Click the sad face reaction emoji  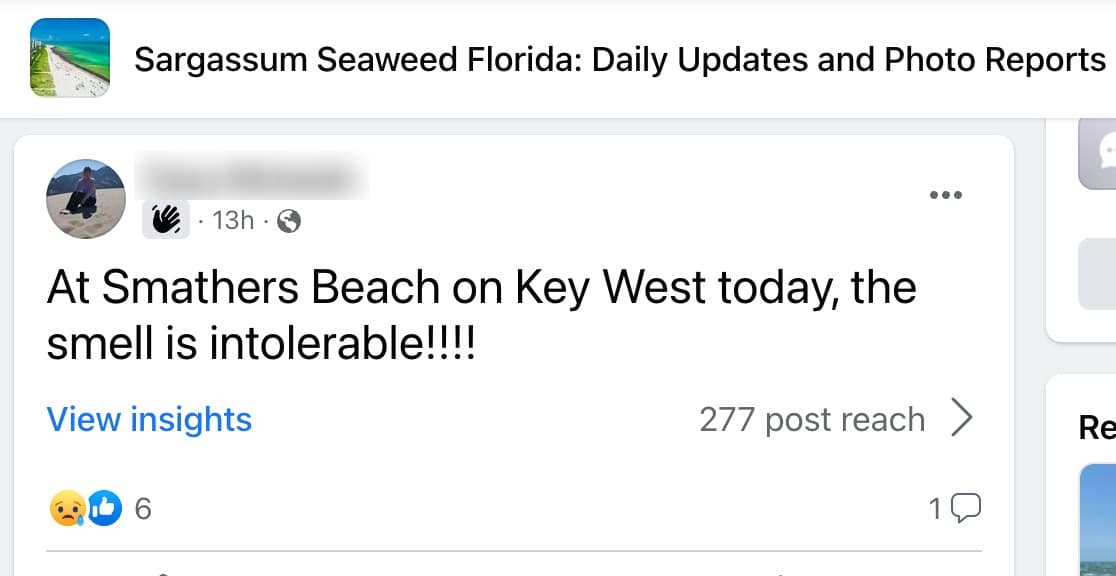point(64,509)
